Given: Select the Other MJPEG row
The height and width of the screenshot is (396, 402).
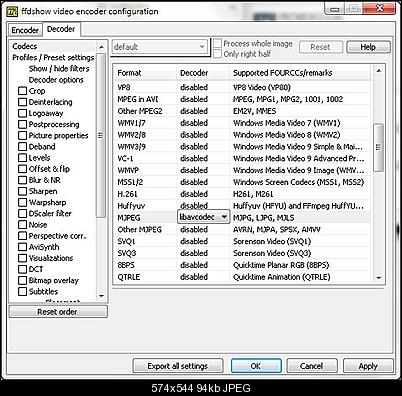Looking at the screenshot, I should [x=243, y=229].
